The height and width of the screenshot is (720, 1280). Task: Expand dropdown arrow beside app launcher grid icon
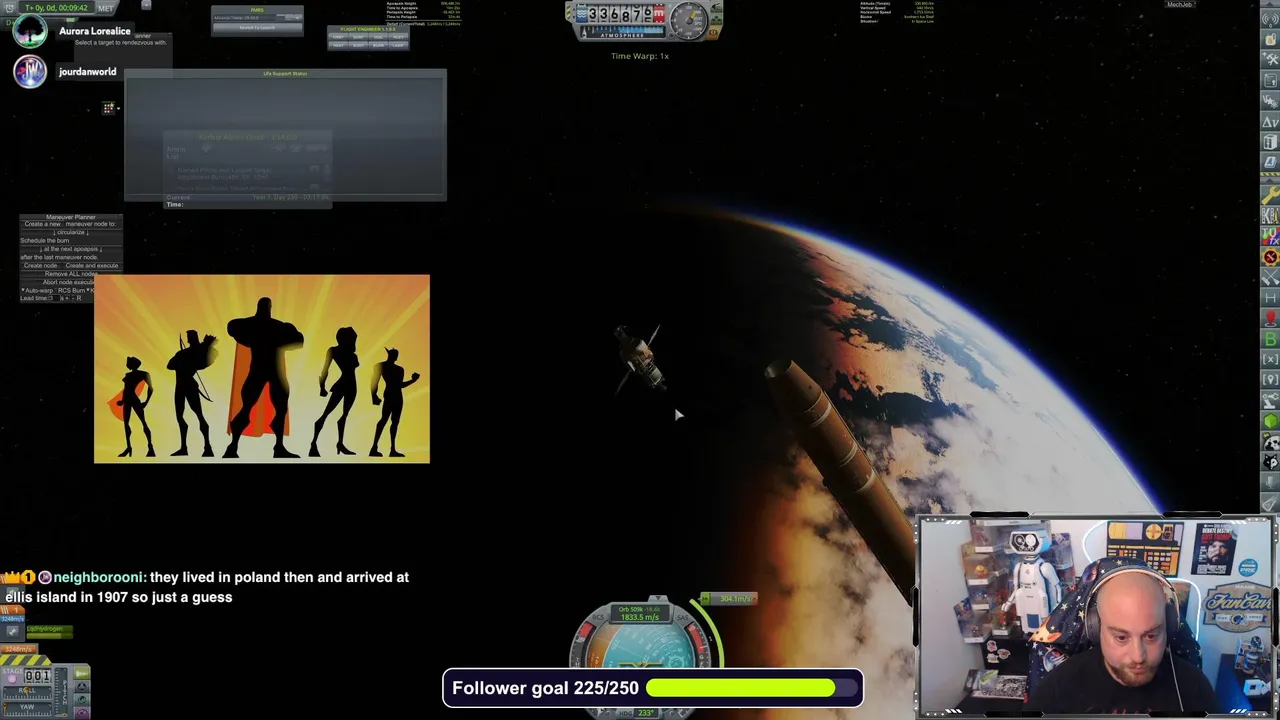click(x=118, y=108)
